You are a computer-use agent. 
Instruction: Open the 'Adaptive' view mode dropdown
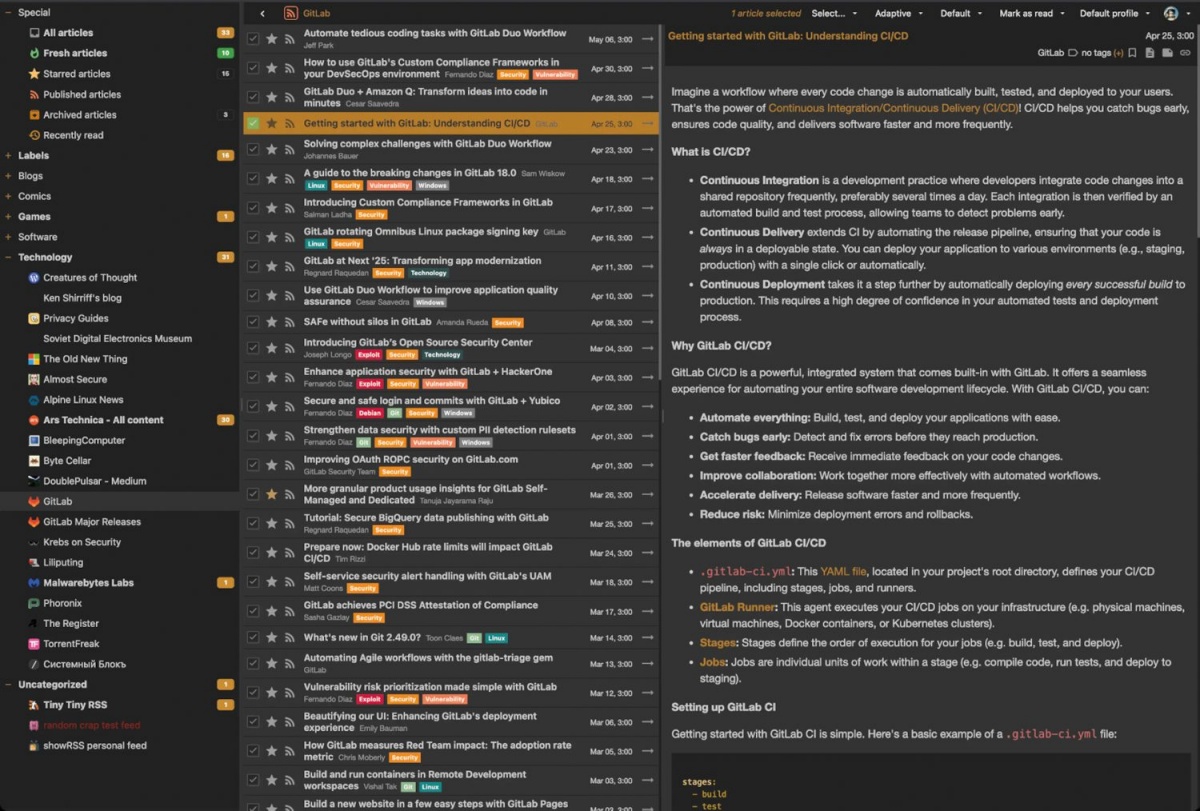tap(898, 14)
